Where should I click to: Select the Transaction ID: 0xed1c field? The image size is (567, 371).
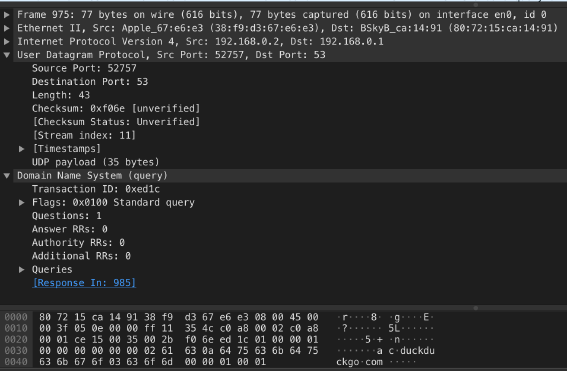click(95, 189)
